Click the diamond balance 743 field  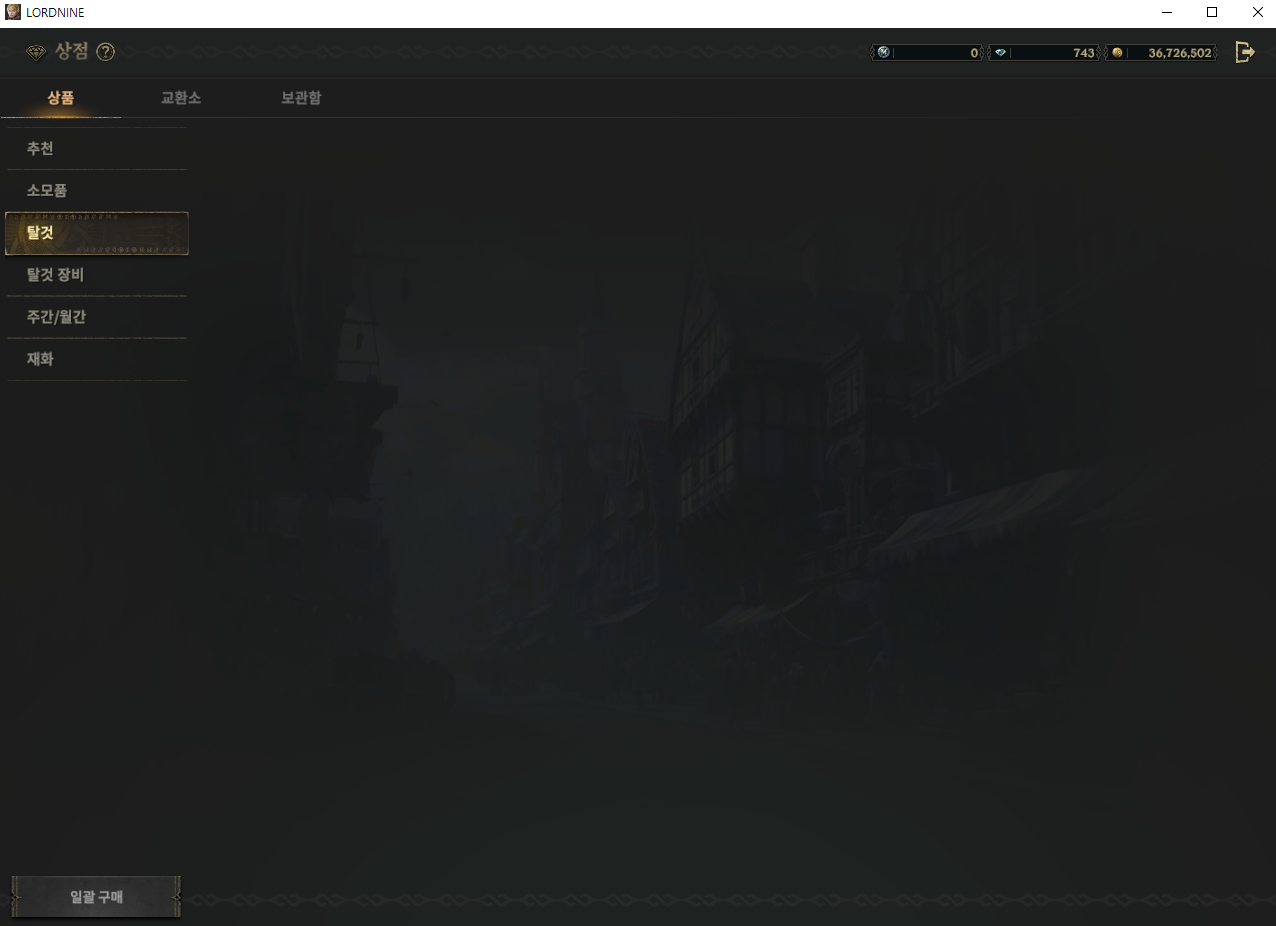click(x=1053, y=53)
